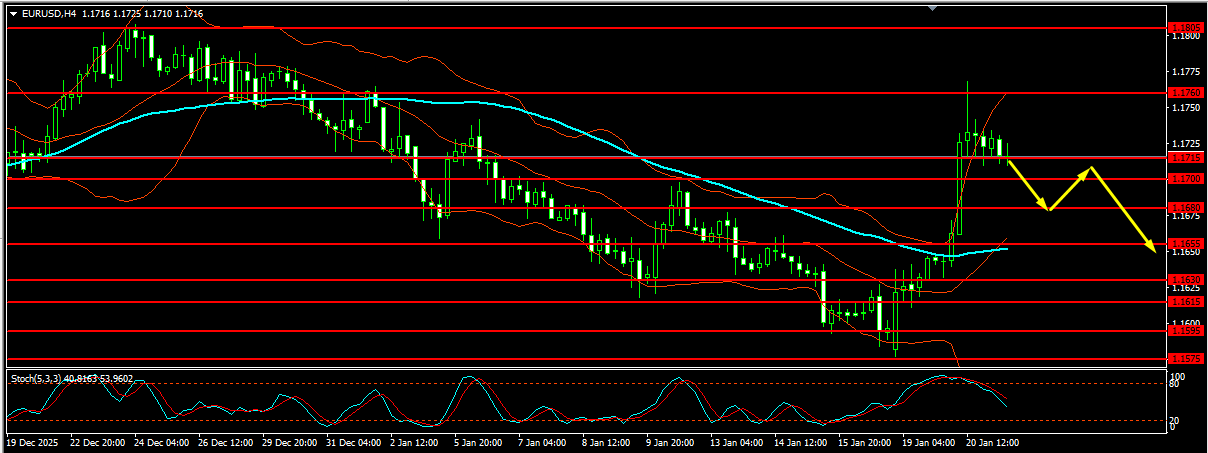The image size is (1208, 453).
Task: Click the 1.1675 value on price scale
Action: 1186,216
